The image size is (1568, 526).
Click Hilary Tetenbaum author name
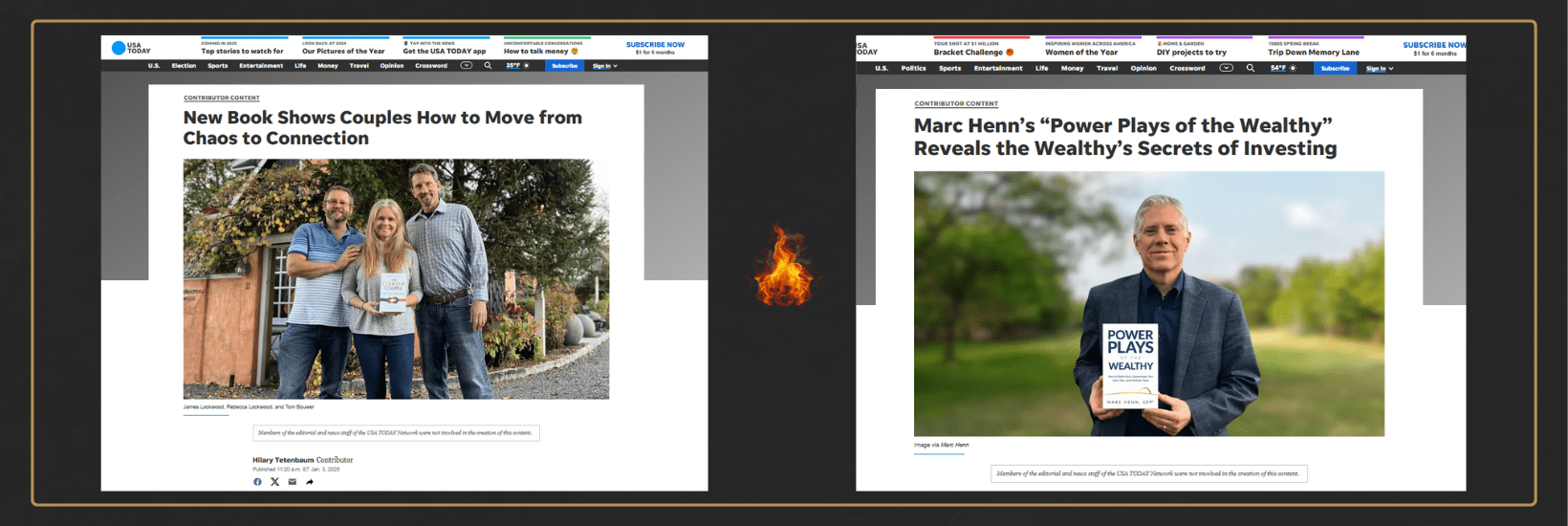click(x=283, y=460)
